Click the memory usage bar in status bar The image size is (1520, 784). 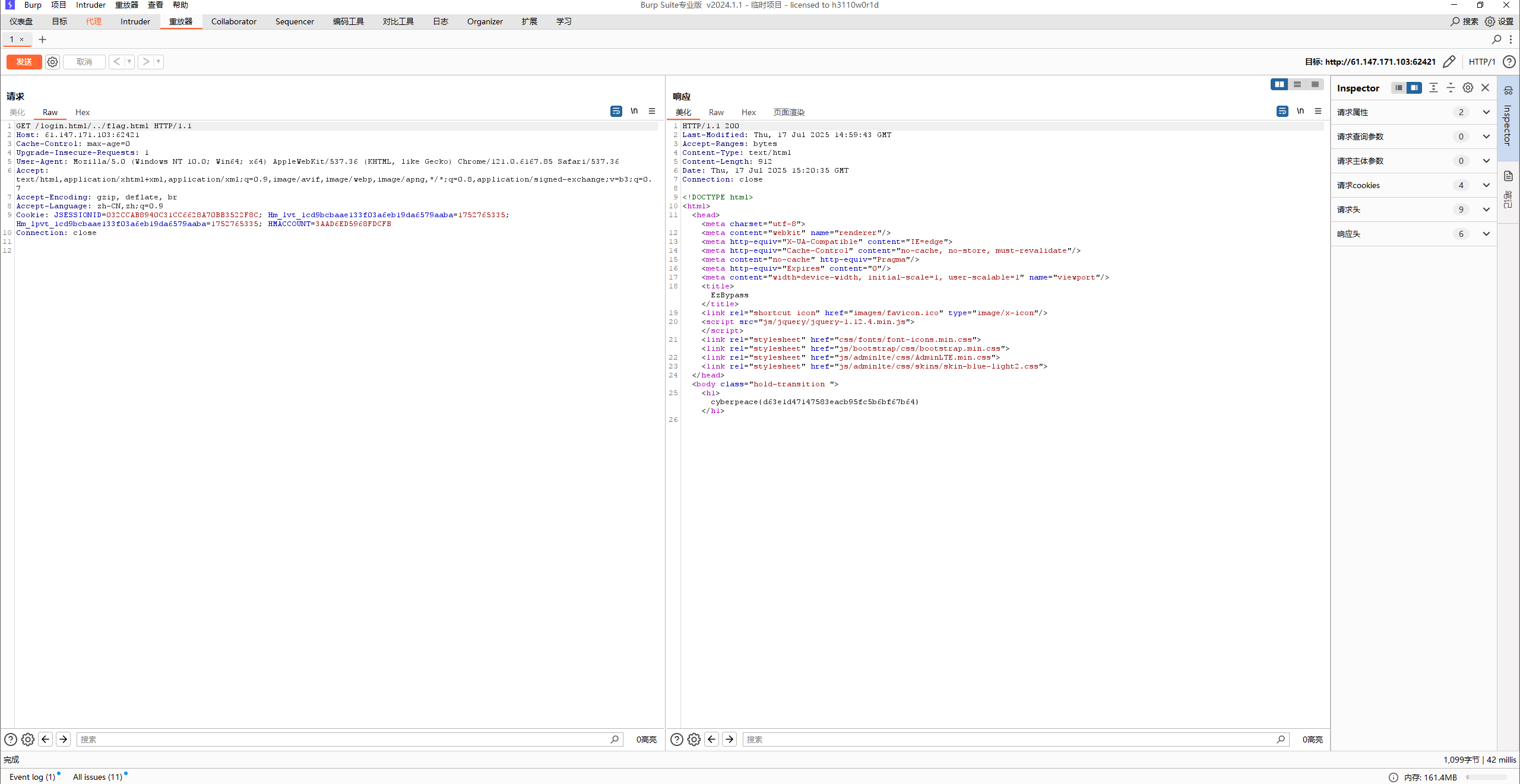[x=1486, y=777]
